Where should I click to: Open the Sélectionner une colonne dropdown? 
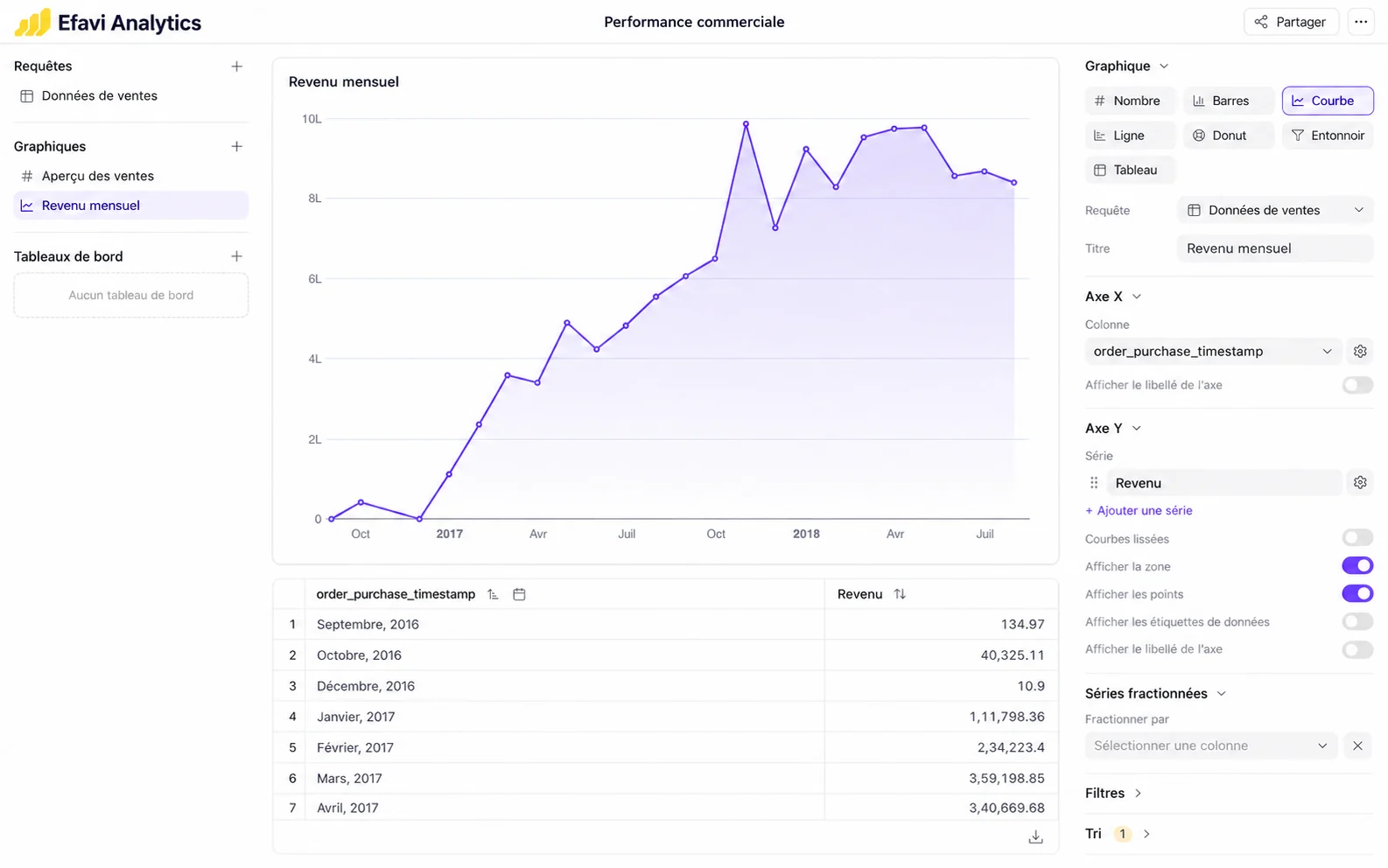1211,746
